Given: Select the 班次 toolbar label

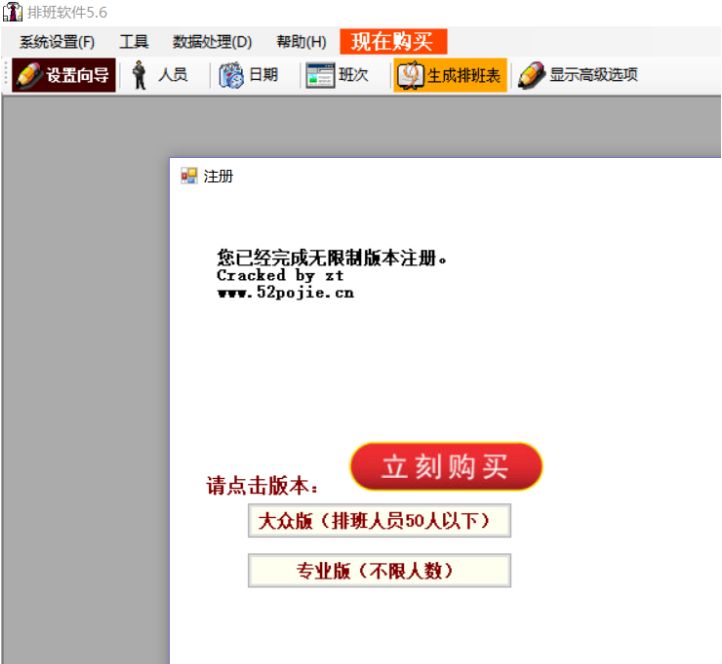Looking at the screenshot, I should pos(354,75).
